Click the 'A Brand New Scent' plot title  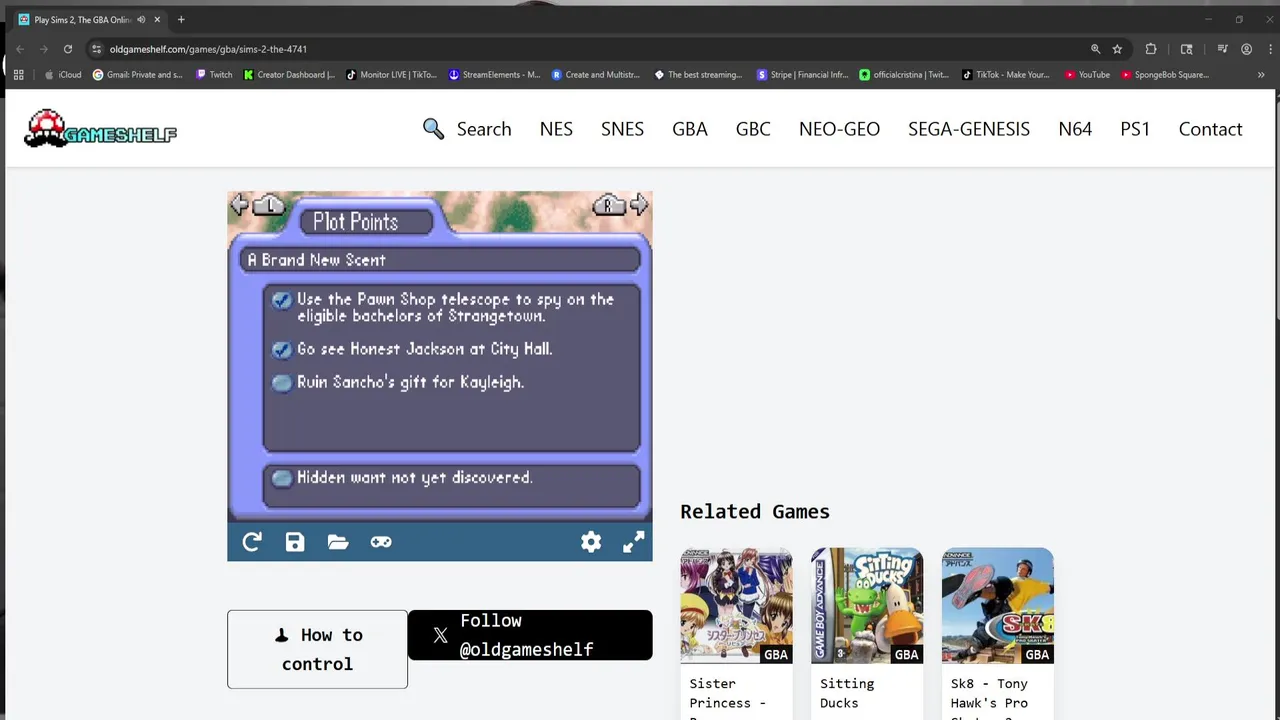316,260
